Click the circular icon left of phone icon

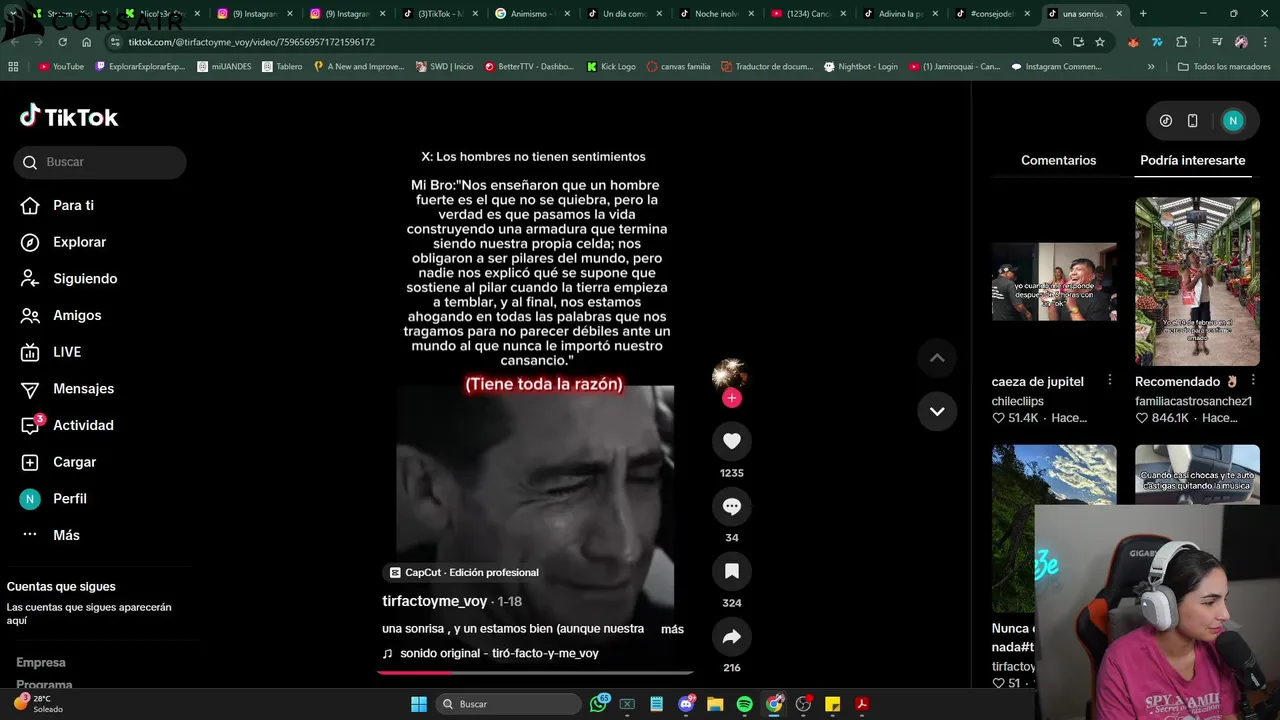pos(1165,121)
